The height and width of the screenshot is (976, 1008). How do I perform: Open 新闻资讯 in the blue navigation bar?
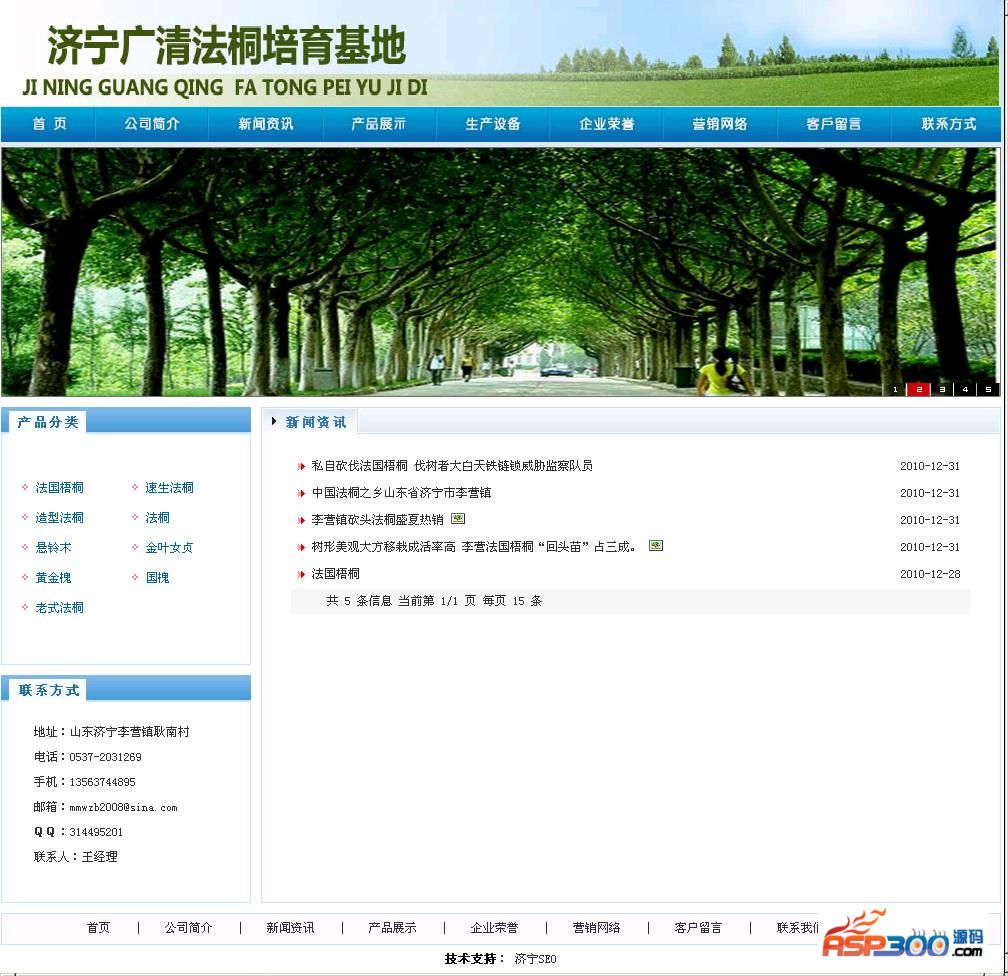click(x=266, y=124)
